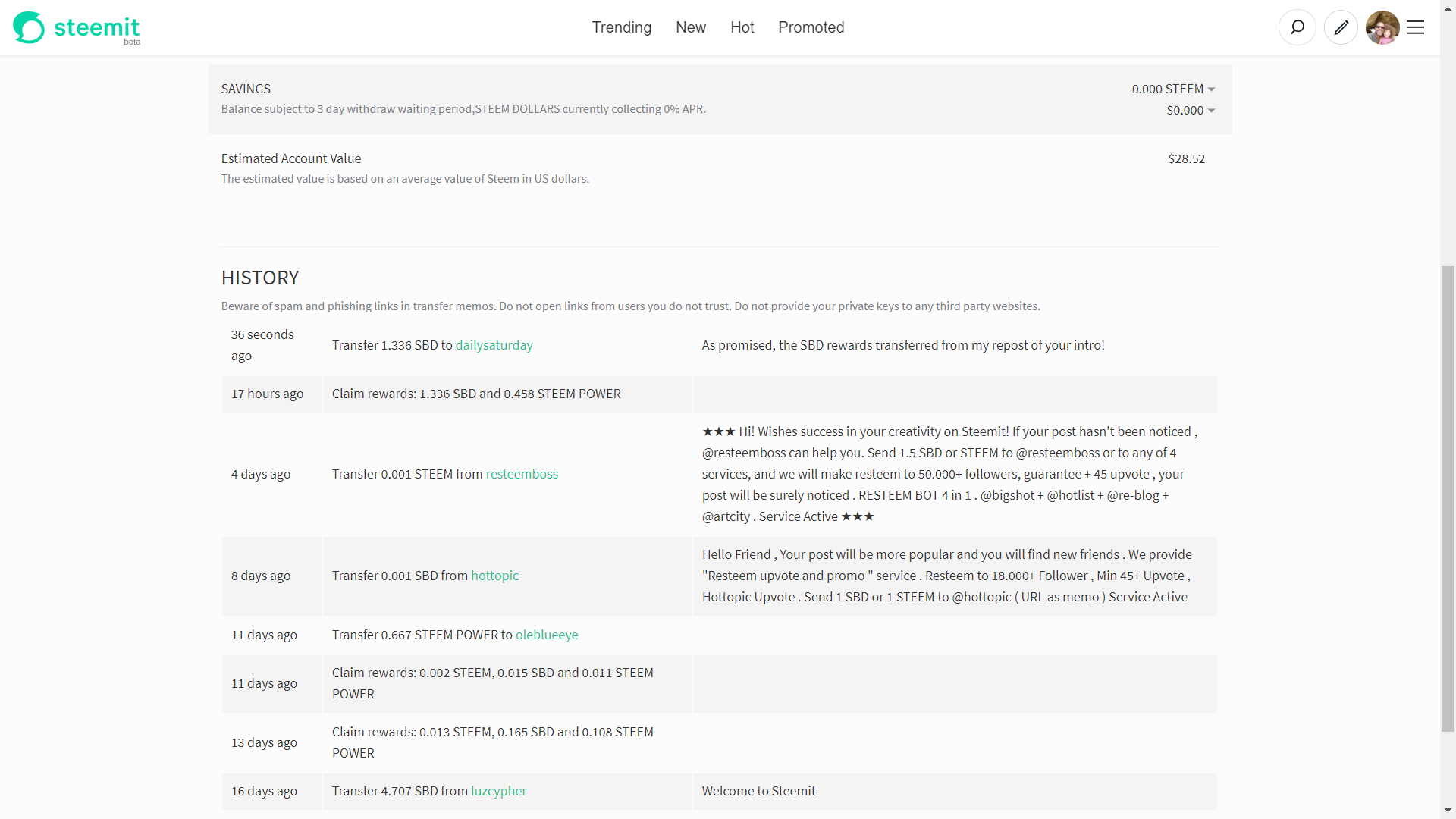Expand the $0.000 savings dropdown

pyautogui.click(x=1191, y=110)
